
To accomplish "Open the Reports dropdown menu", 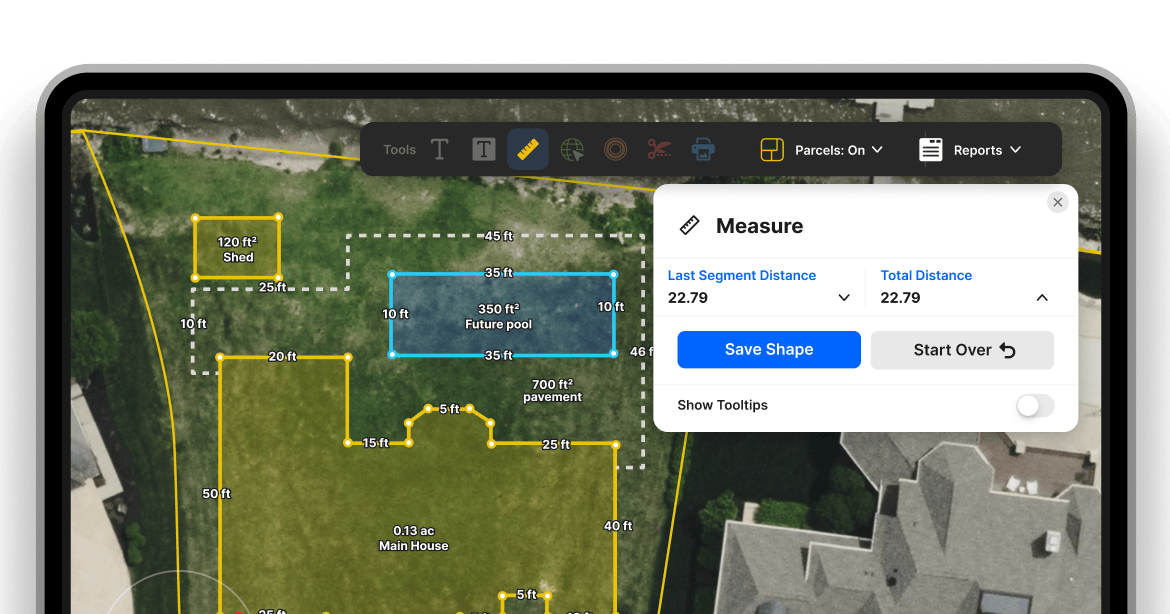I will tap(987, 150).
